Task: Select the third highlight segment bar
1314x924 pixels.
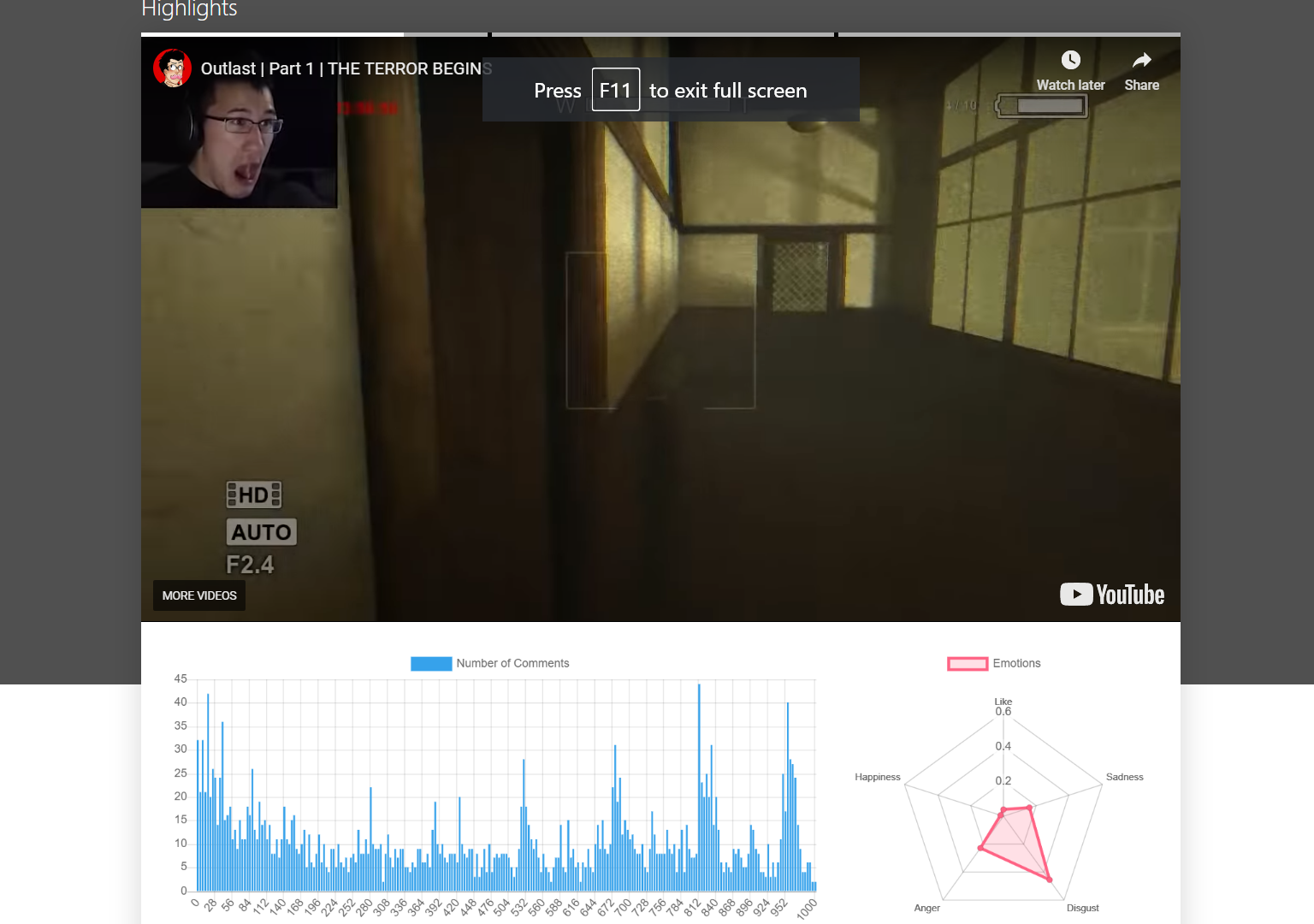Action: [x=1009, y=34]
